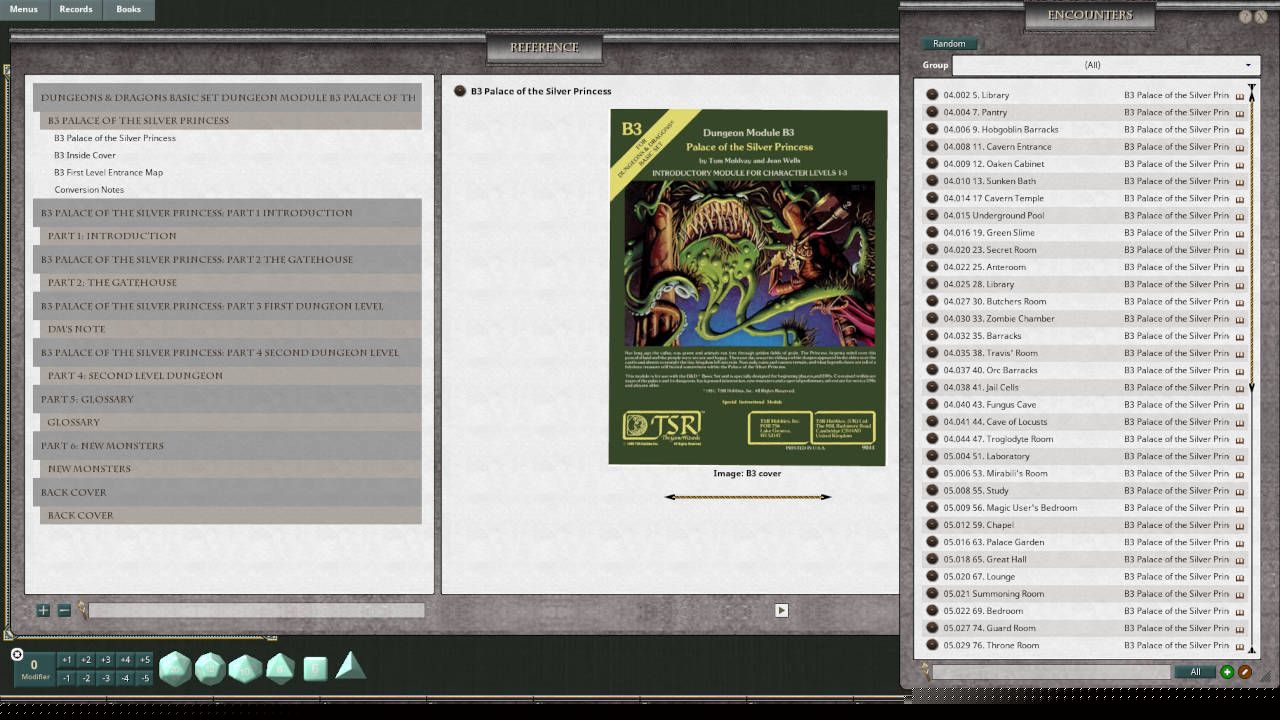Open the 11. Cavern Entrance link icon
Viewport: 1280px width, 720px height.
pos(932,146)
